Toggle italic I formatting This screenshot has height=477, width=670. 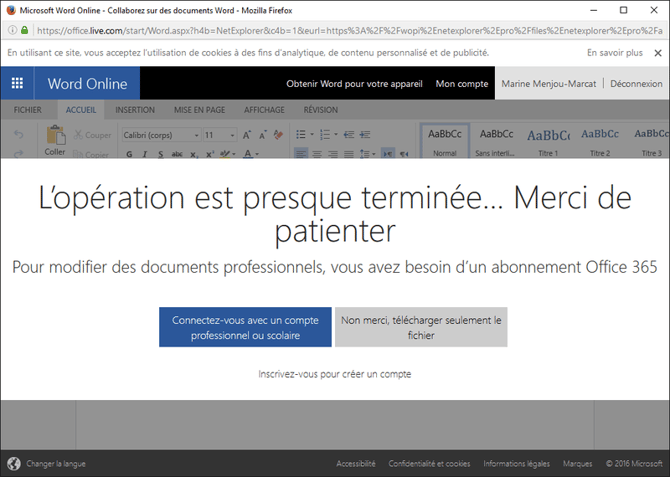[x=145, y=154]
